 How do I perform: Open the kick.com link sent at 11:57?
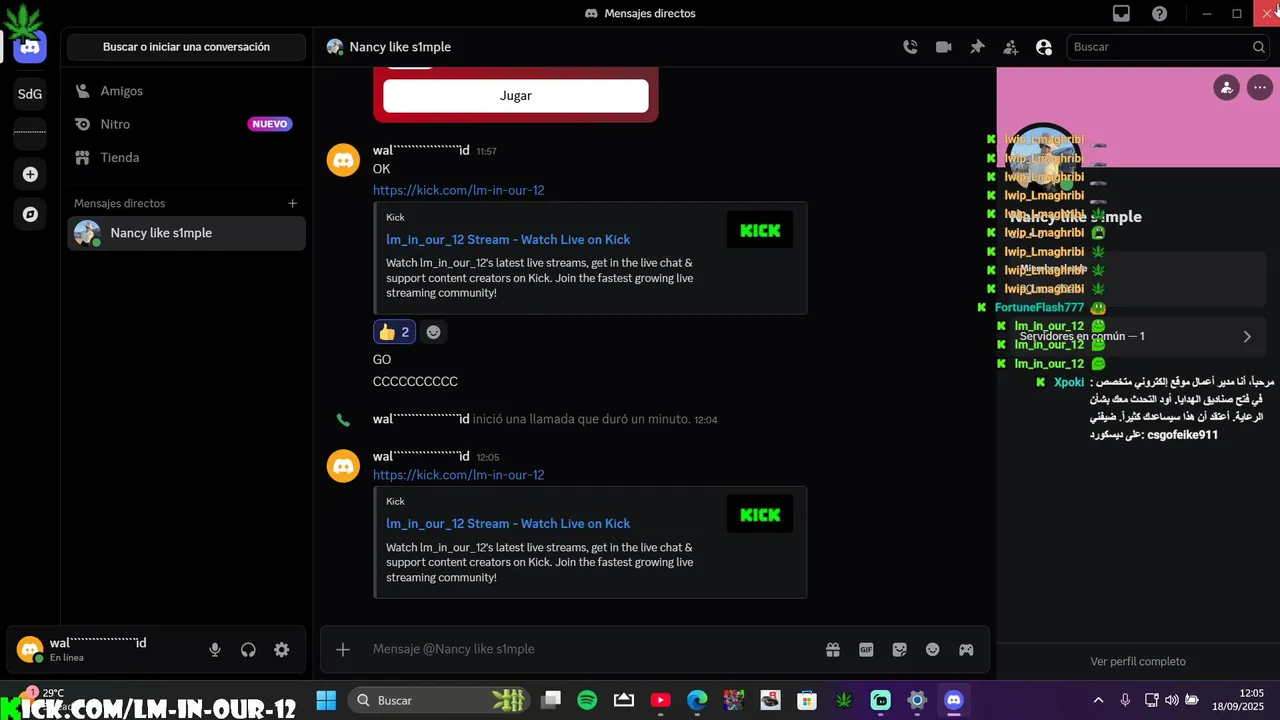458,190
